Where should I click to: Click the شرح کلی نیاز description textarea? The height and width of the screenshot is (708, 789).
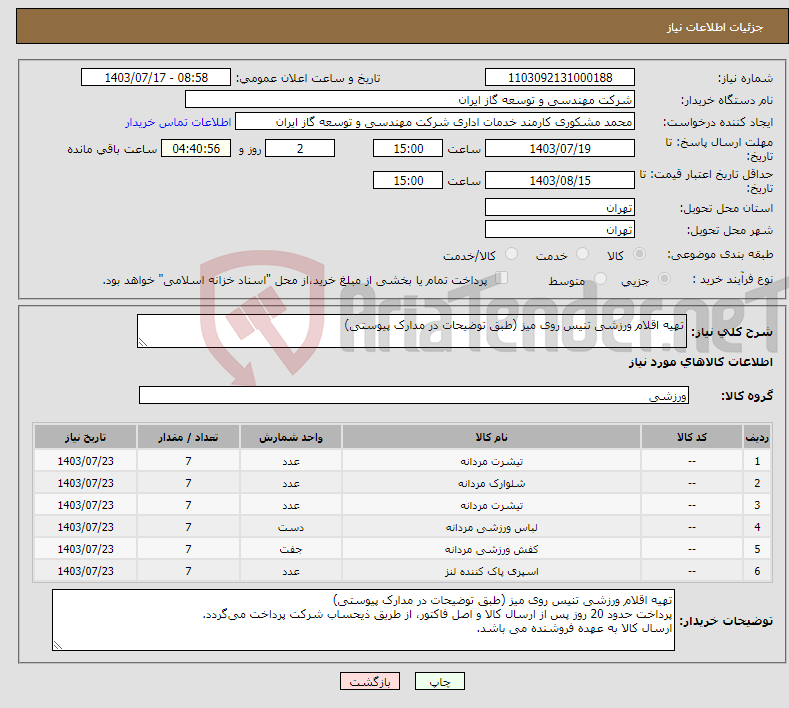click(412, 331)
